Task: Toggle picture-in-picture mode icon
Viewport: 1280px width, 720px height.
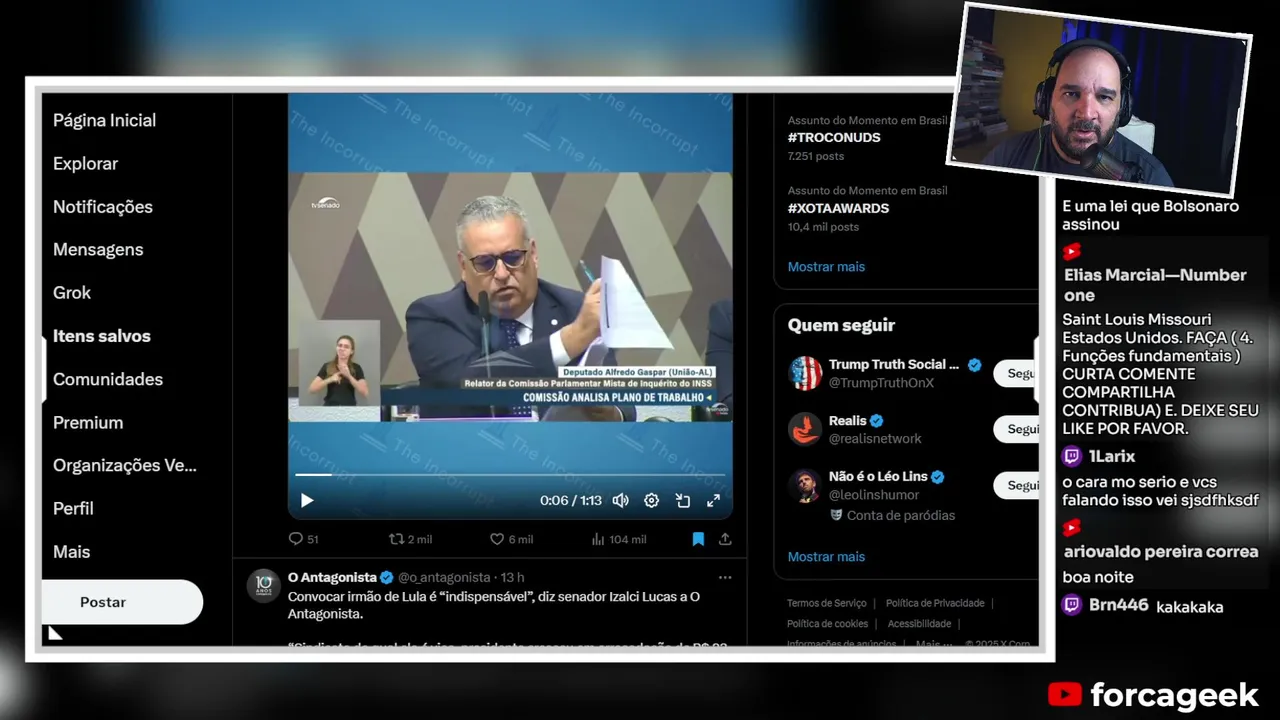Action: tap(683, 500)
